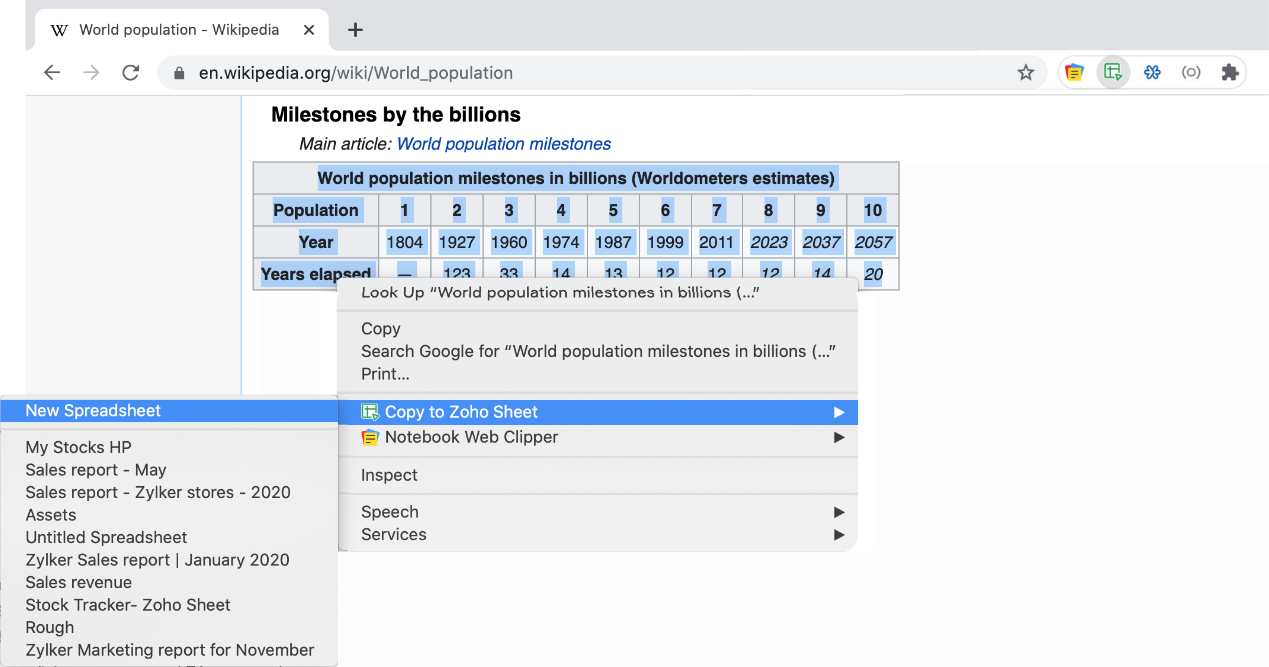Screen dimensions: 1269x667
Task: Click the 1999 year cell
Action: pos(665,242)
